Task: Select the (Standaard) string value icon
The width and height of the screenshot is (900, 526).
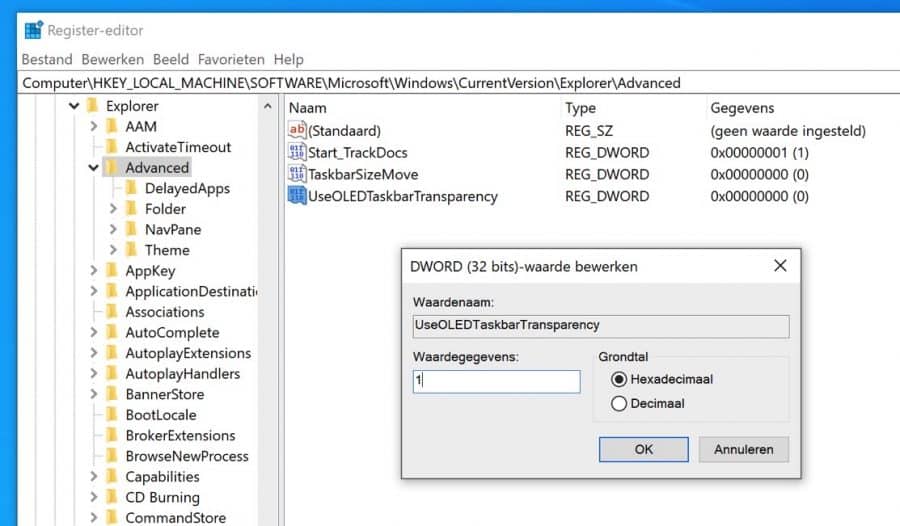Action: [297, 130]
